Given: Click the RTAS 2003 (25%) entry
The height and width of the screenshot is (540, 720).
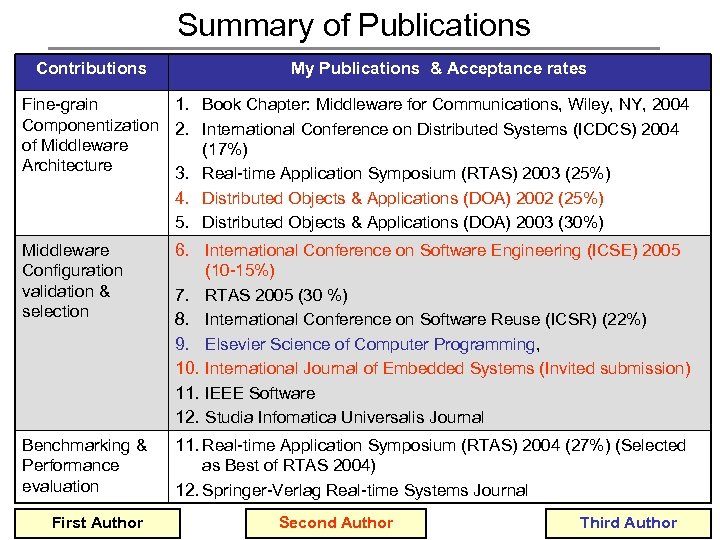Looking at the screenshot, I should click(393, 174).
